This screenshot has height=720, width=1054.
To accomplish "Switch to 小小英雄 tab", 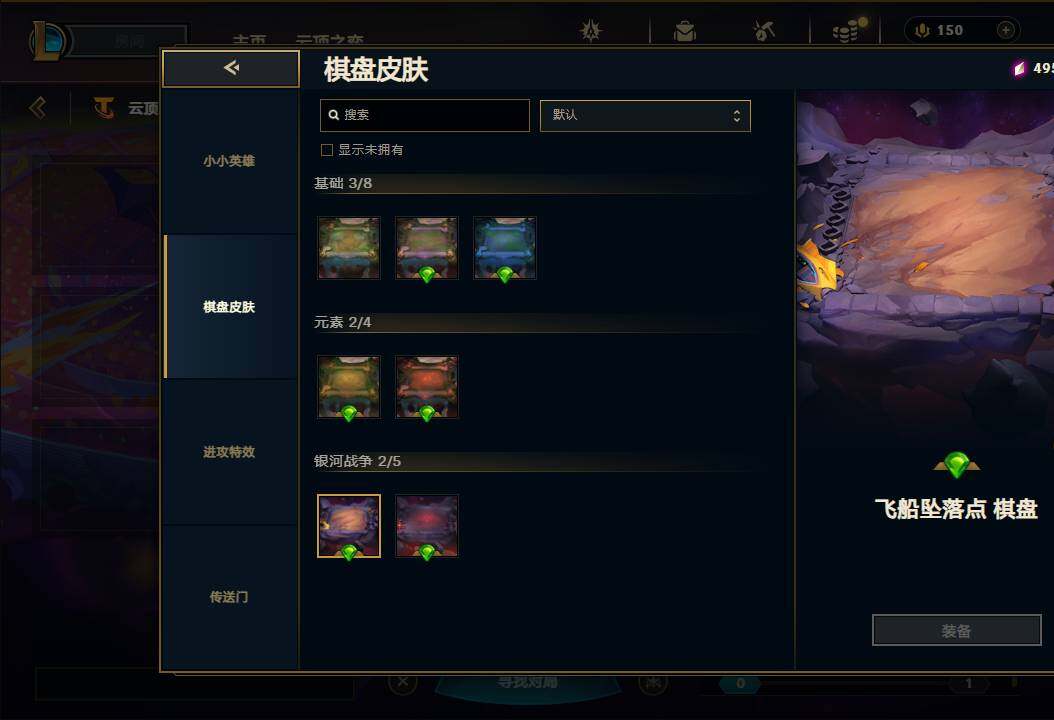I will click(x=229, y=161).
